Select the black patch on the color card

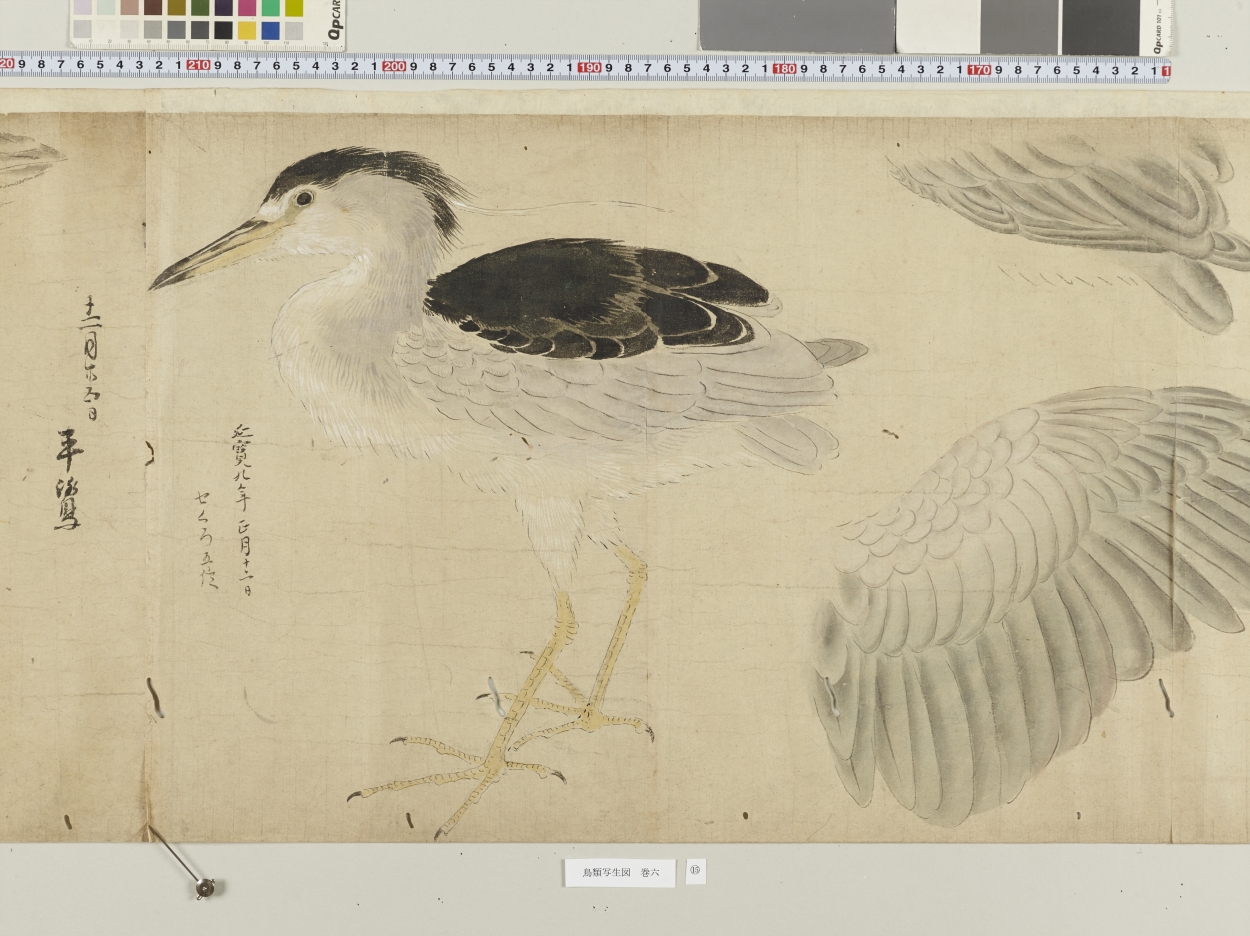click(x=223, y=30)
